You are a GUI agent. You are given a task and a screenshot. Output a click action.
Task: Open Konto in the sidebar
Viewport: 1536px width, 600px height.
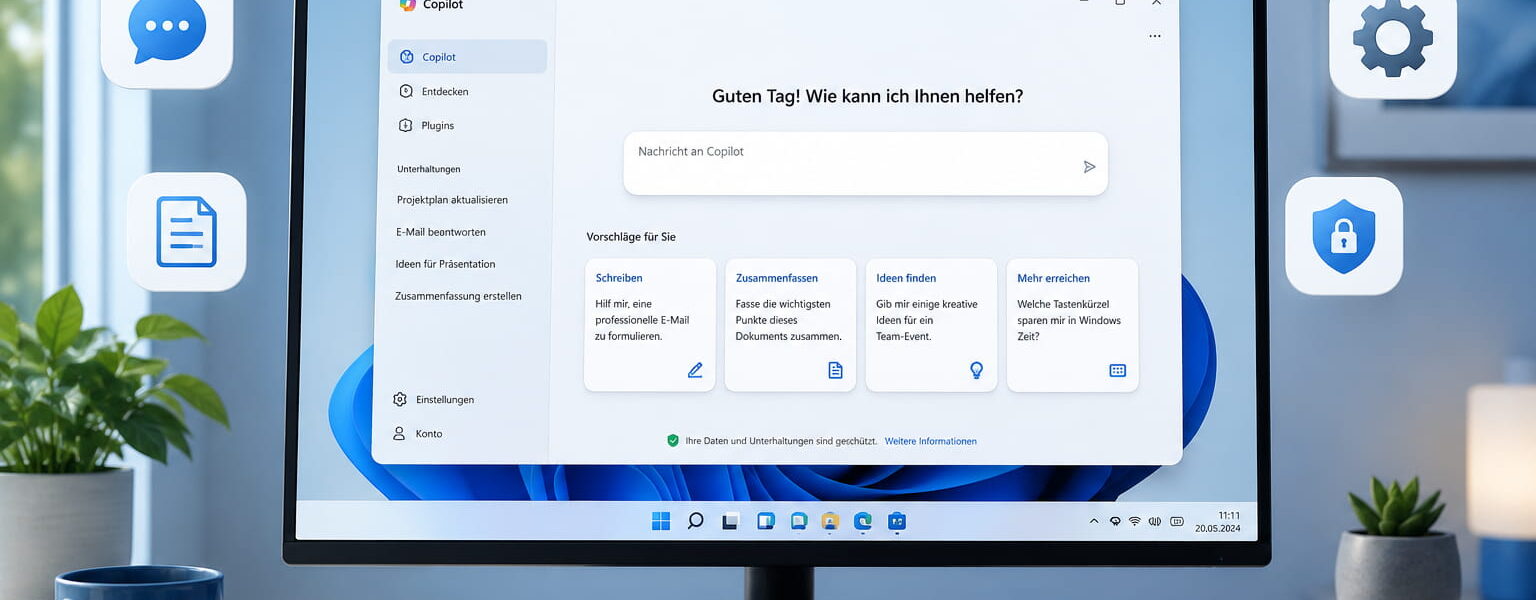418,433
